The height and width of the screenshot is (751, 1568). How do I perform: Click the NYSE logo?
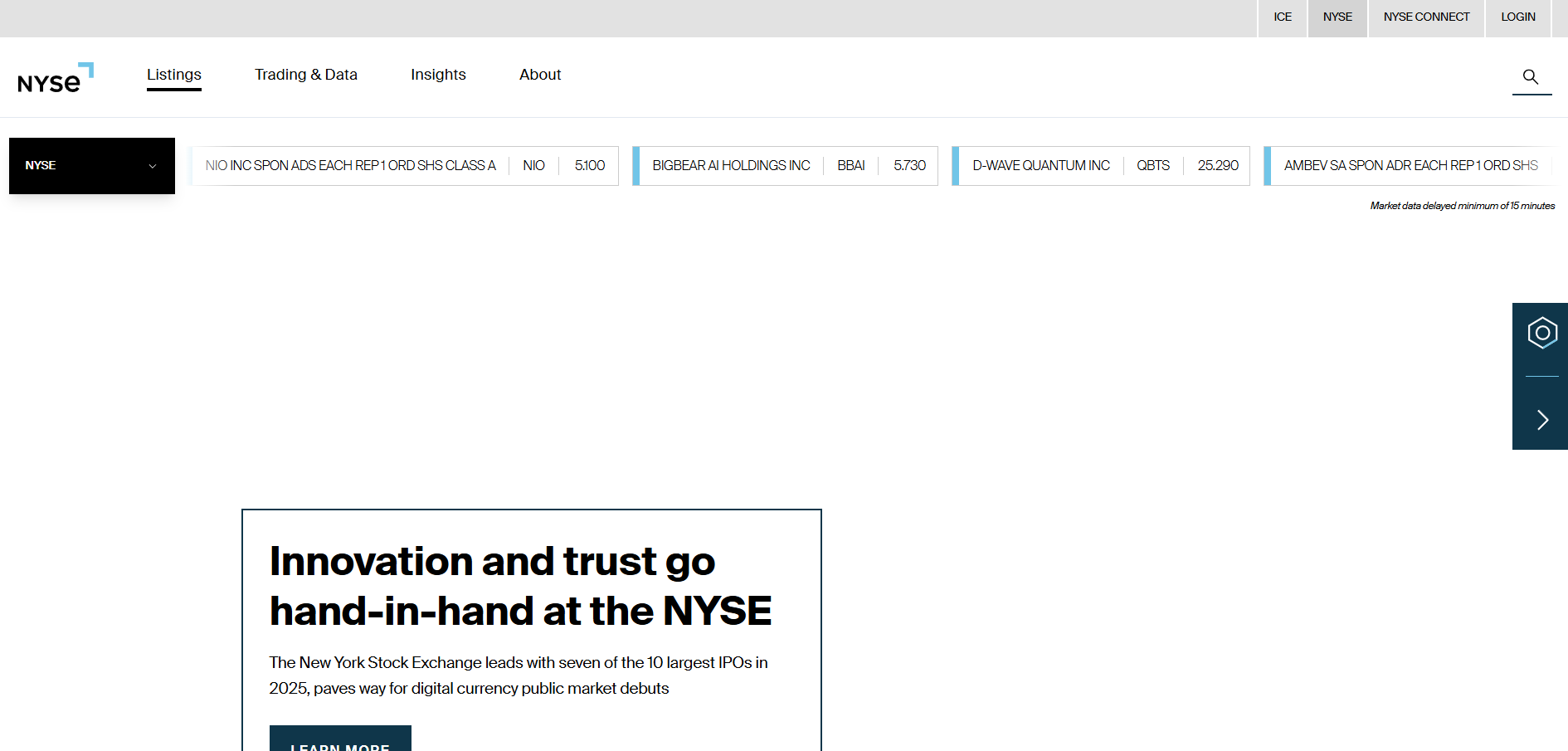point(55,79)
